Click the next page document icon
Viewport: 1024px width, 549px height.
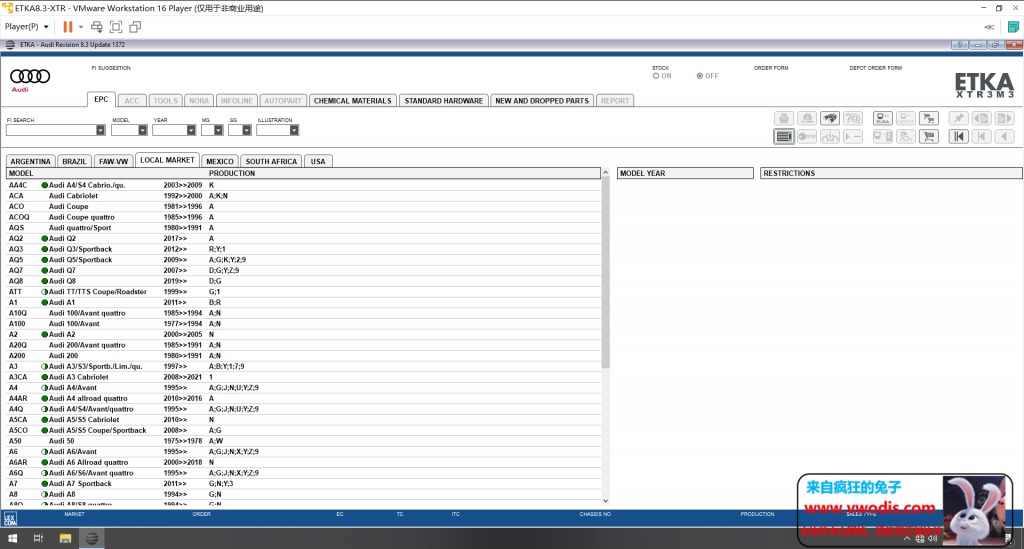(1004, 118)
